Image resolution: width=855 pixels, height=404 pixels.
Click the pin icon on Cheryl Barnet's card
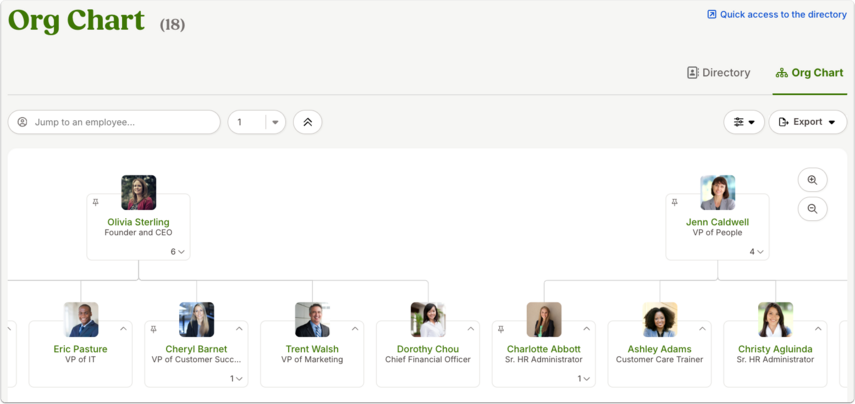pos(153,329)
